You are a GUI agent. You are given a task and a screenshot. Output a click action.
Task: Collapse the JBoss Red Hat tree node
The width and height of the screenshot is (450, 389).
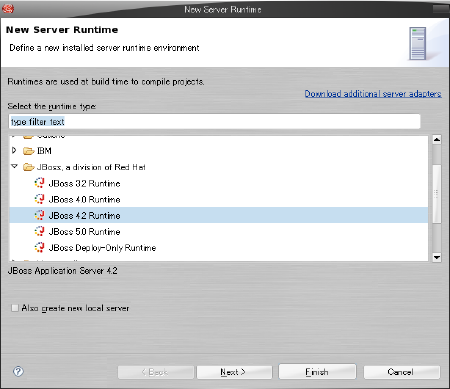[14, 166]
